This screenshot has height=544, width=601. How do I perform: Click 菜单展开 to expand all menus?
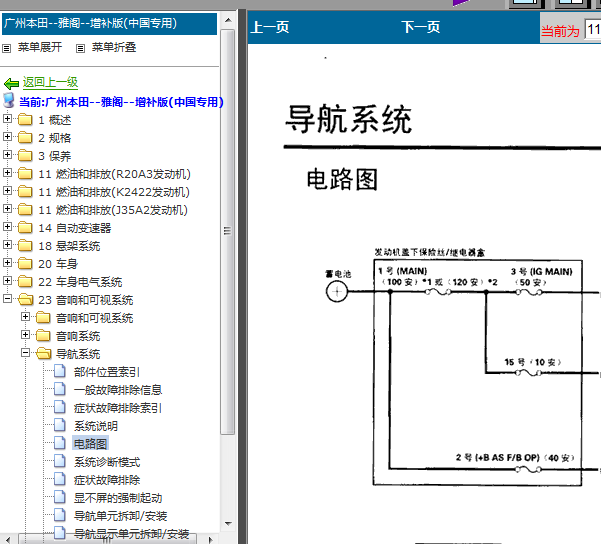click(40, 48)
